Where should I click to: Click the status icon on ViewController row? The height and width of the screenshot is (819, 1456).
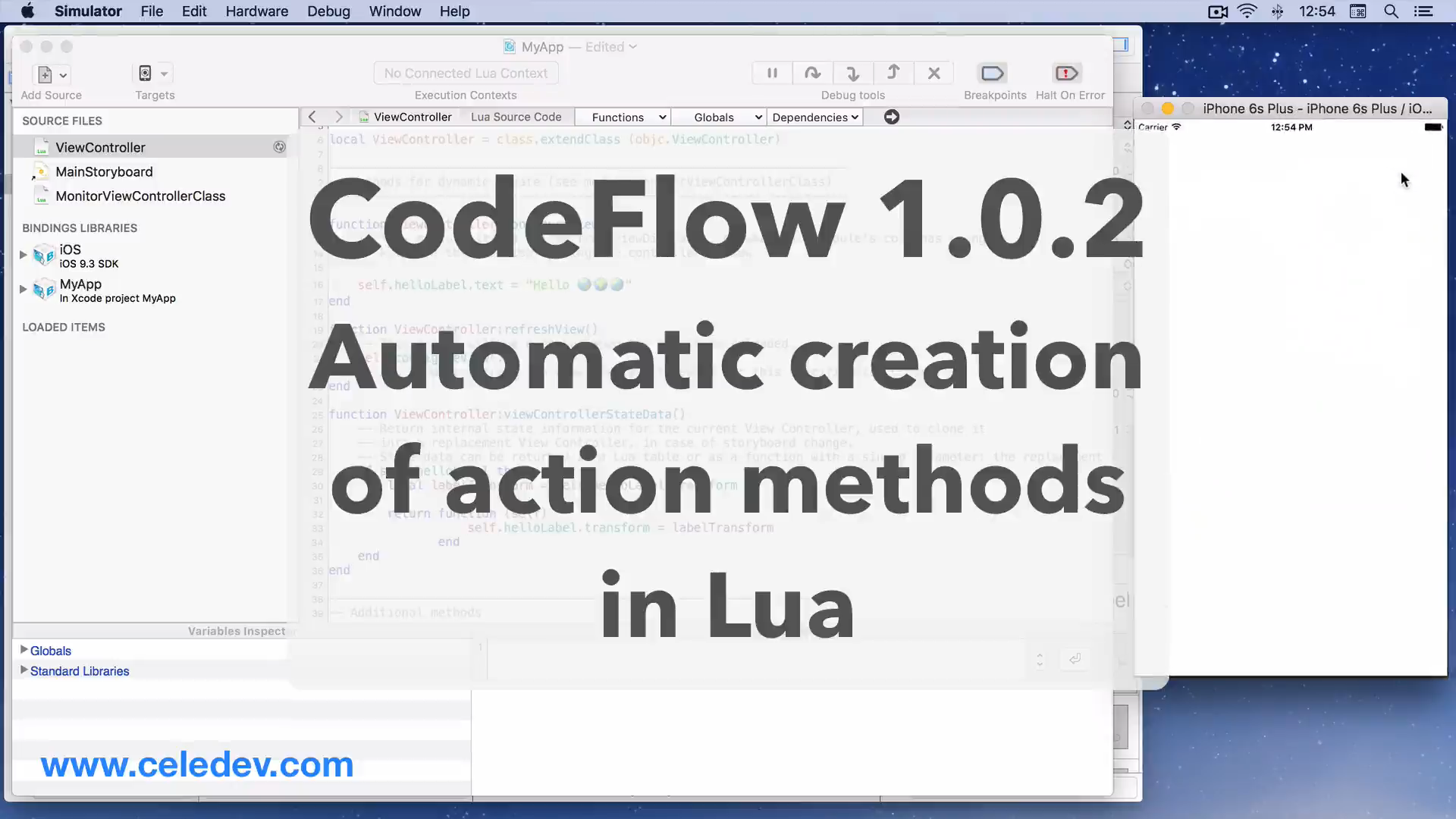[280, 147]
